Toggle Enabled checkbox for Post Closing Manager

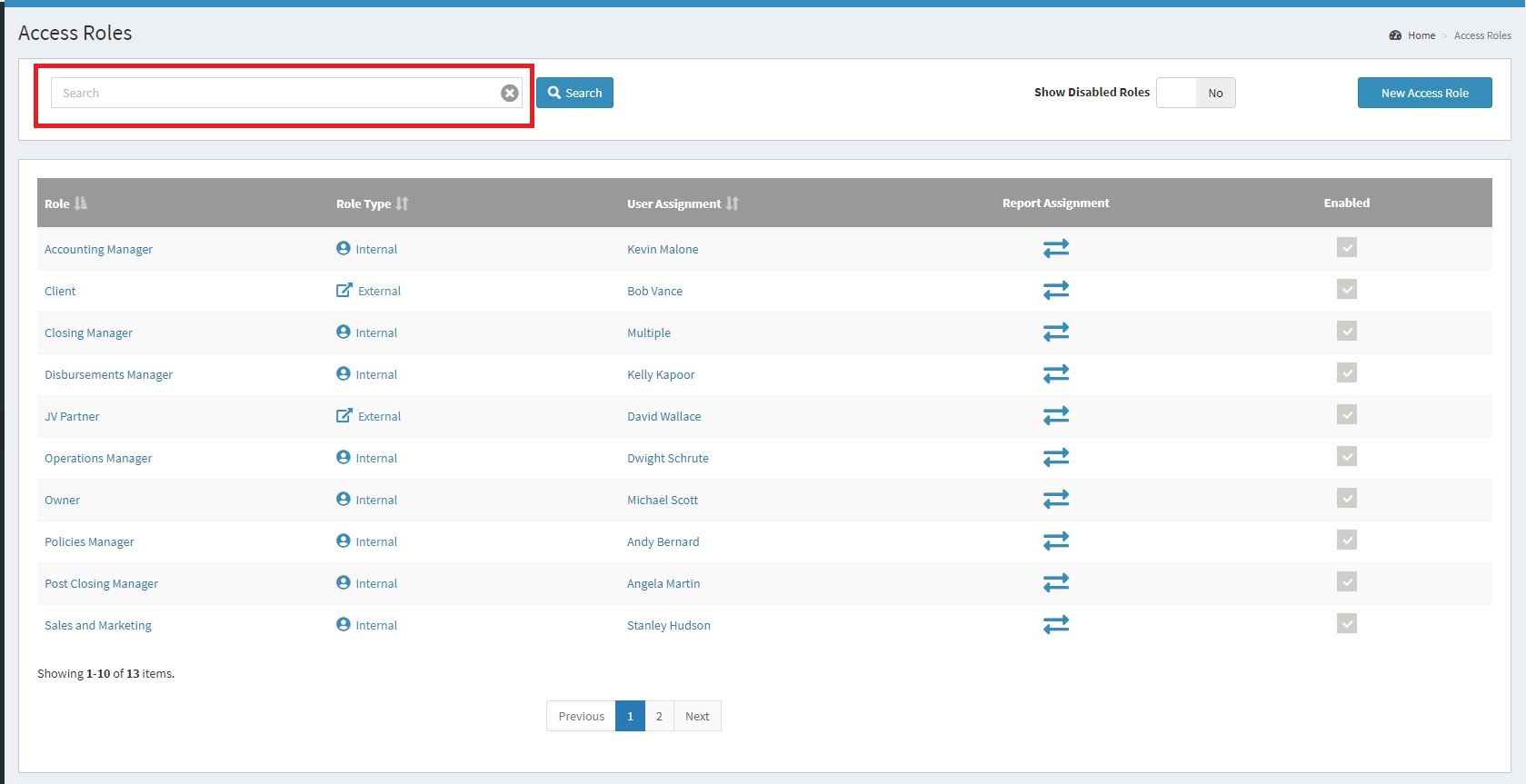(1346, 582)
